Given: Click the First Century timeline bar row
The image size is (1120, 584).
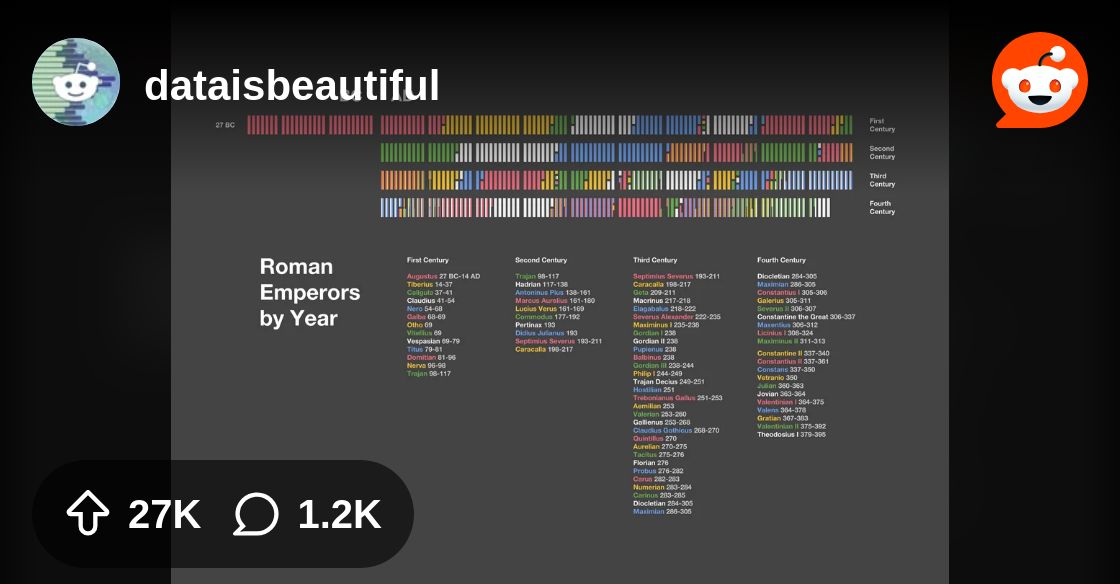Looking at the screenshot, I should pyautogui.click(x=549, y=125).
